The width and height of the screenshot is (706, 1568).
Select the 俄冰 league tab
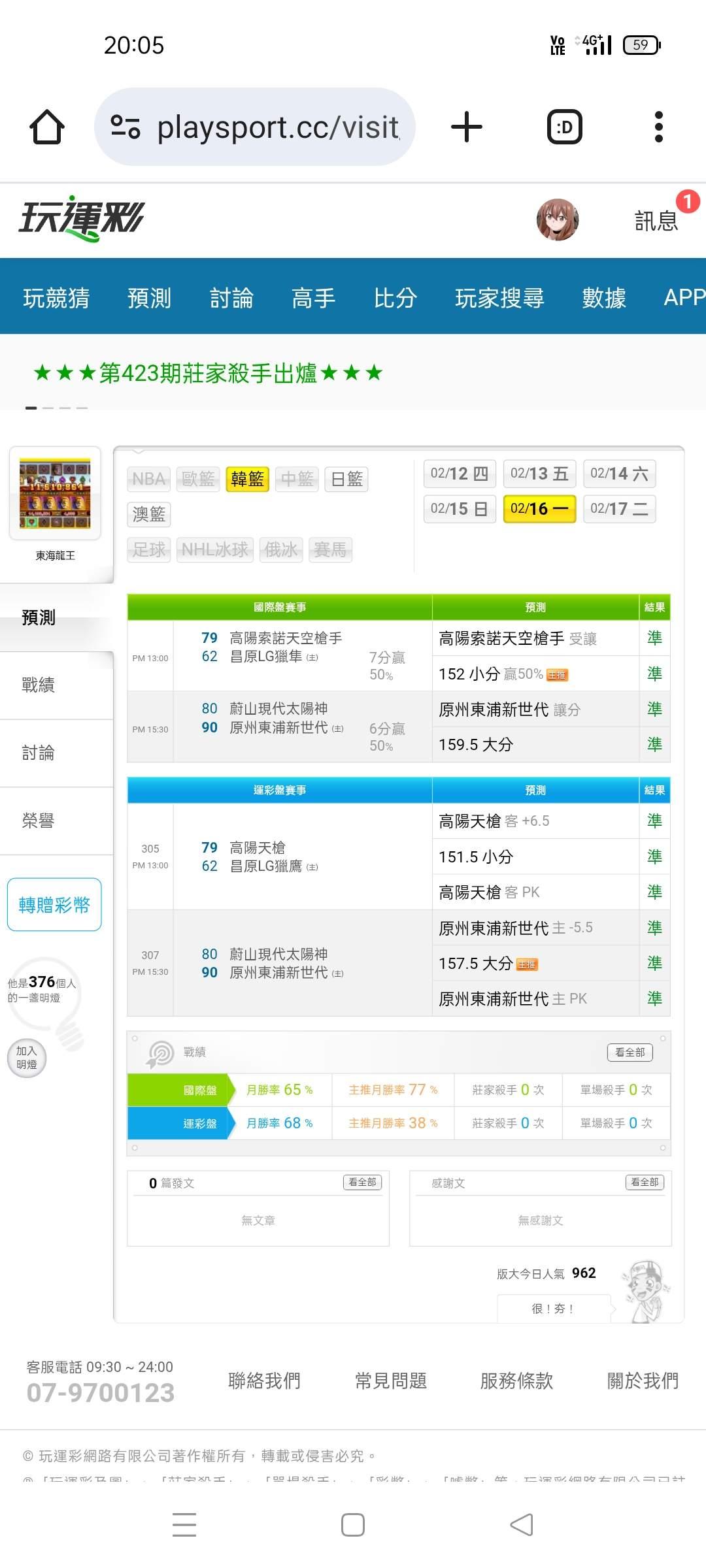[281, 549]
